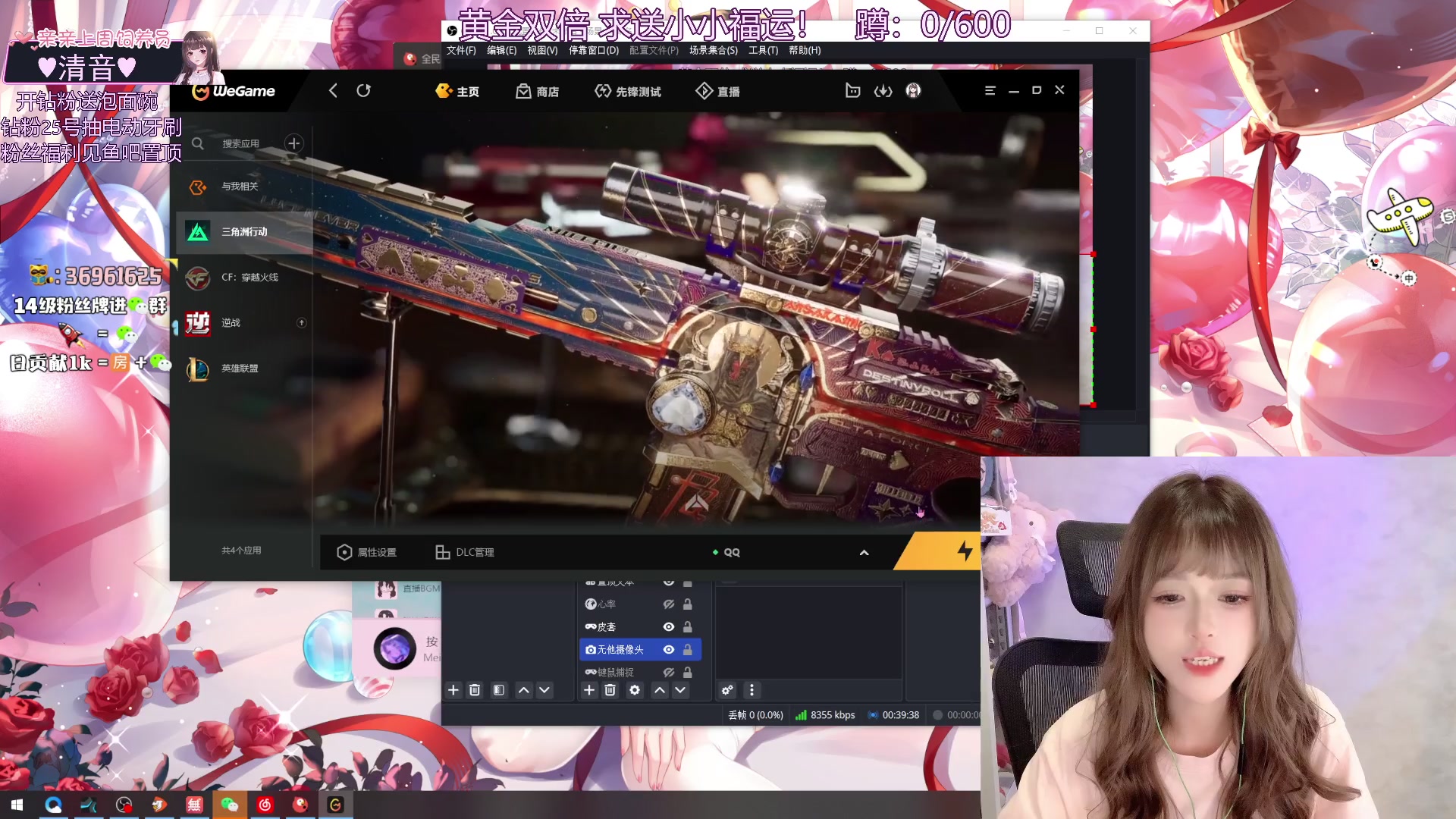
Task: Toggle the lock on 无他摄像头 source
Action: 687,650
